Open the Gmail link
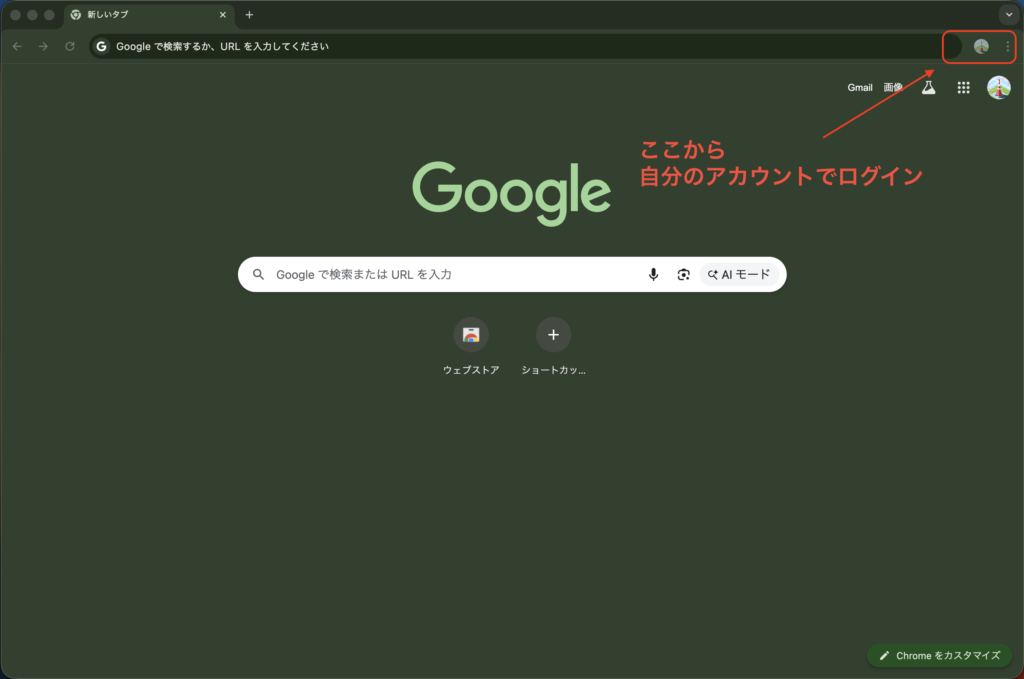1024x679 pixels. [x=860, y=88]
